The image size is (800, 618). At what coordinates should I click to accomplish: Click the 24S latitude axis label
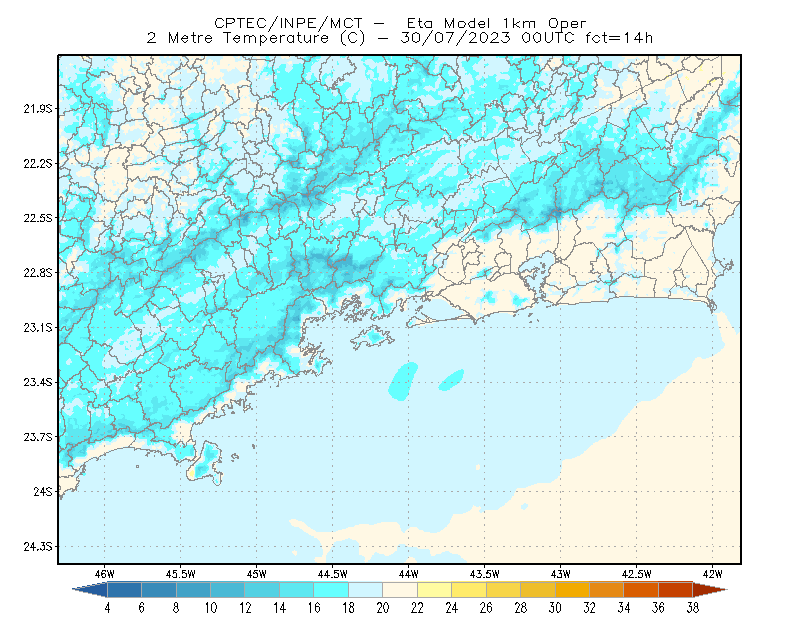point(43,491)
